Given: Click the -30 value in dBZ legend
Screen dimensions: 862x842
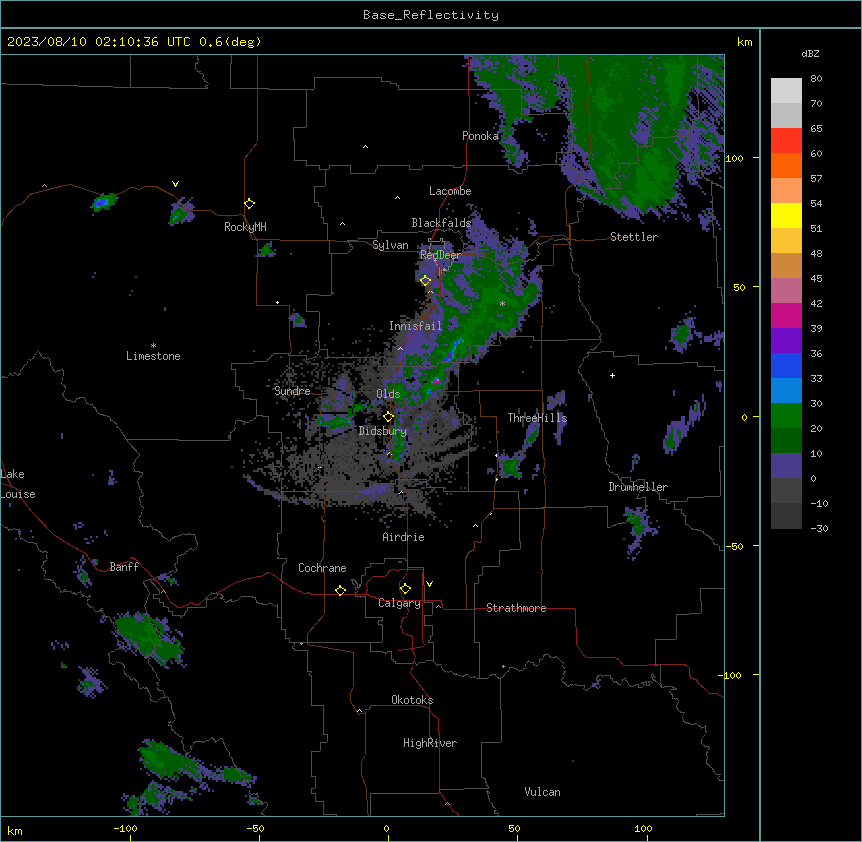Looking at the screenshot, I should click(819, 528).
